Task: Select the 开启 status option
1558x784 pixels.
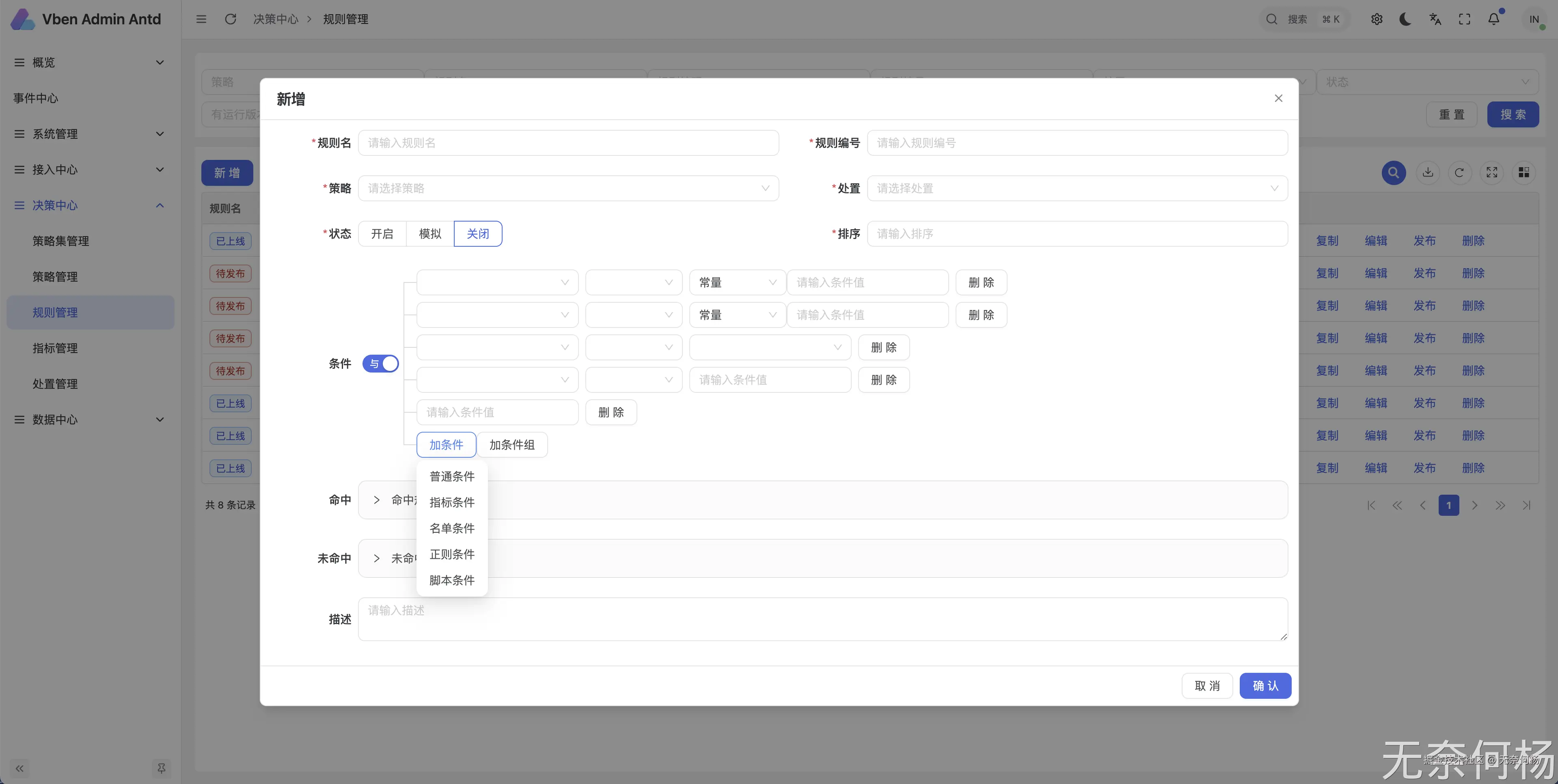Action: pyautogui.click(x=382, y=234)
